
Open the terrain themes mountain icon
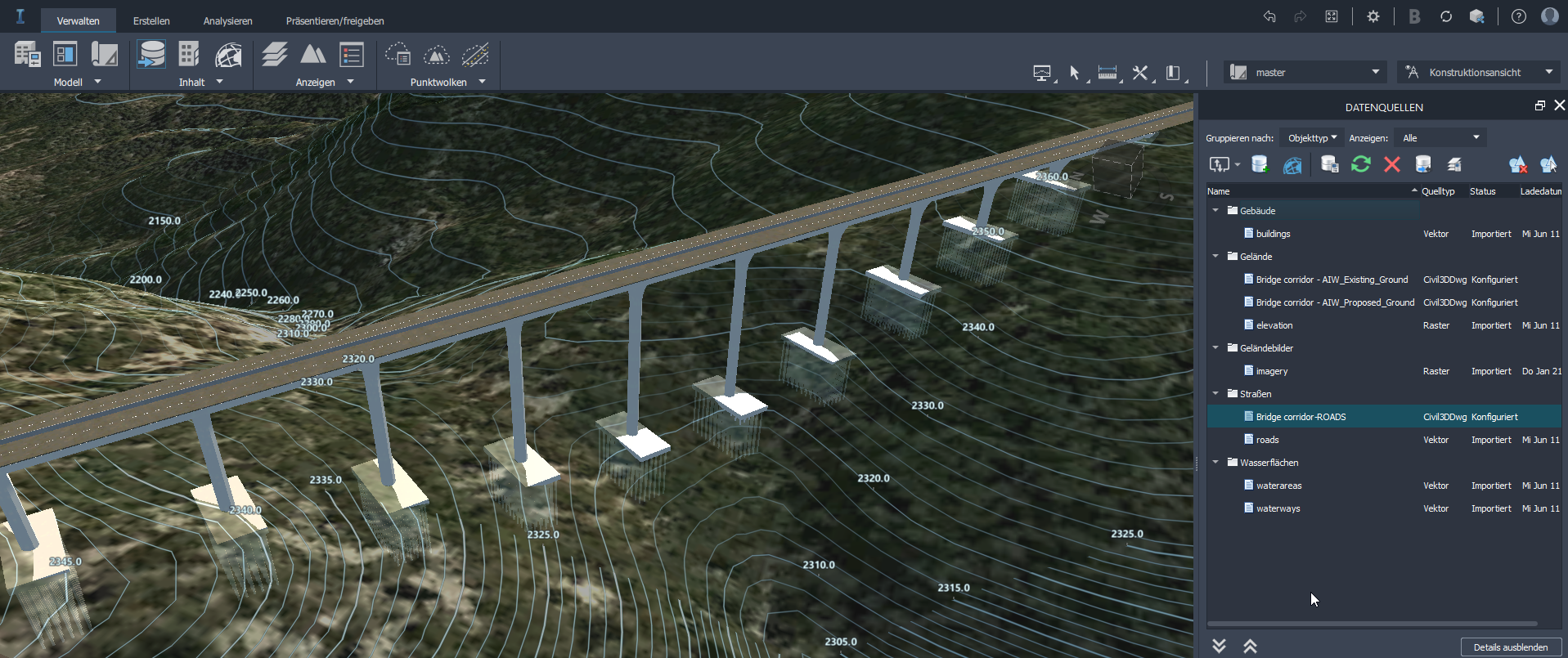pyautogui.click(x=313, y=55)
